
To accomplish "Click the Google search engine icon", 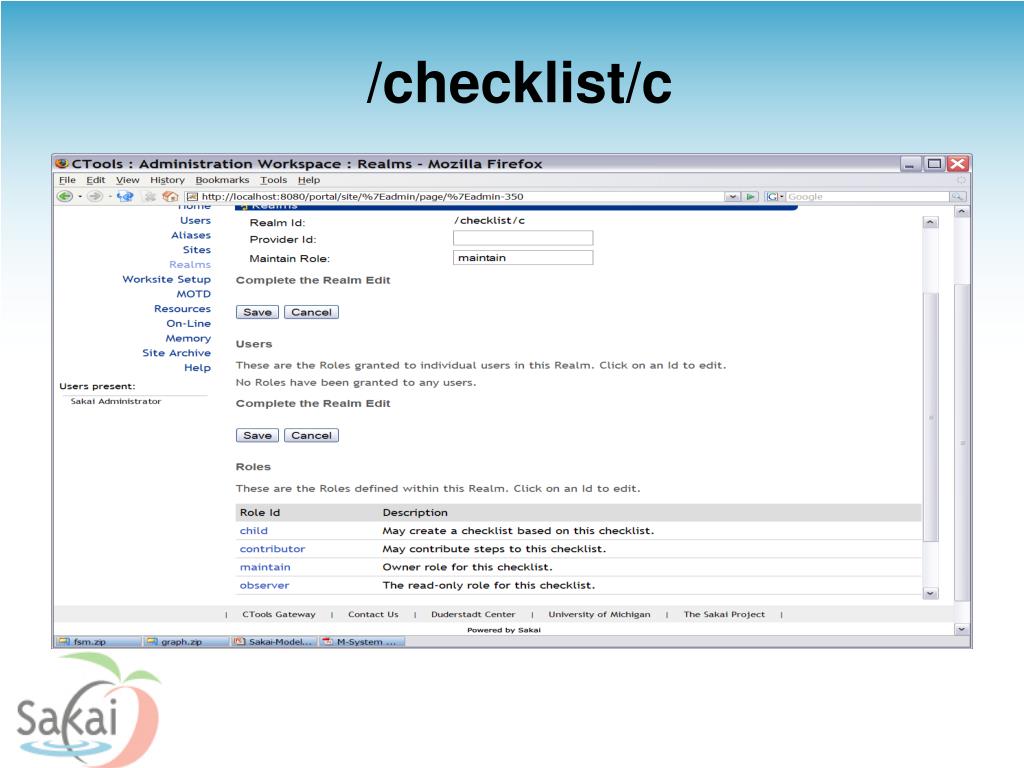I will [x=772, y=197].
